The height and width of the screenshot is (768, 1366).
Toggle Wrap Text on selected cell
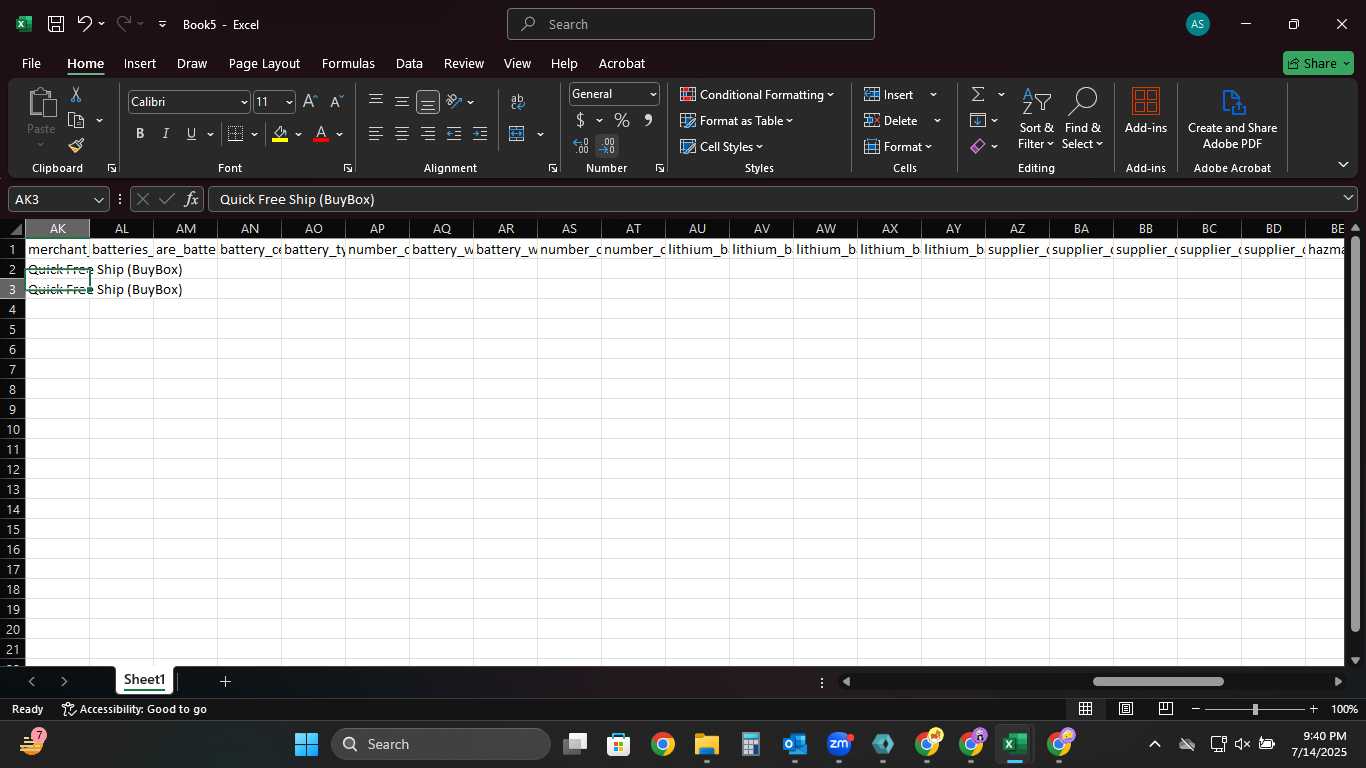[518, 101]
